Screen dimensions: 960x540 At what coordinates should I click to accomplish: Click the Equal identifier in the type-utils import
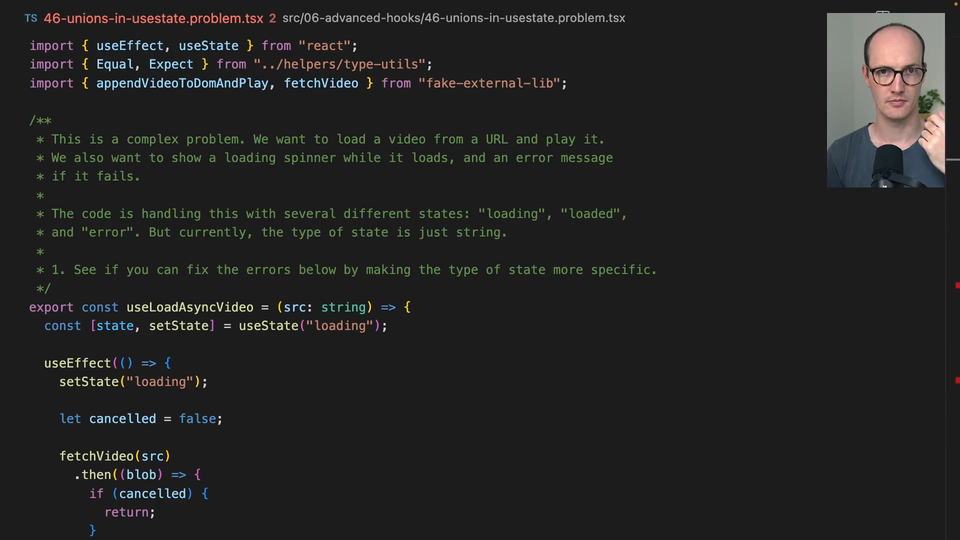118,65
